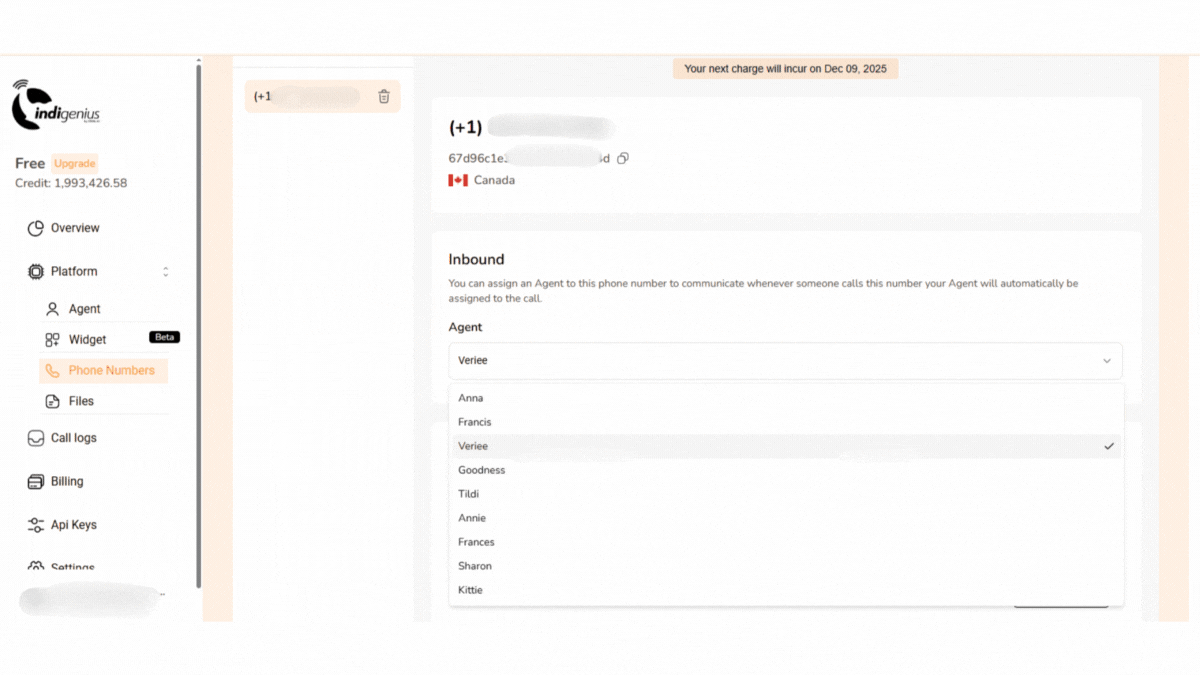Click the Indigenius logo
Image resolution: width=1200 pixels, height=675 pixels.
coord(56,105)
